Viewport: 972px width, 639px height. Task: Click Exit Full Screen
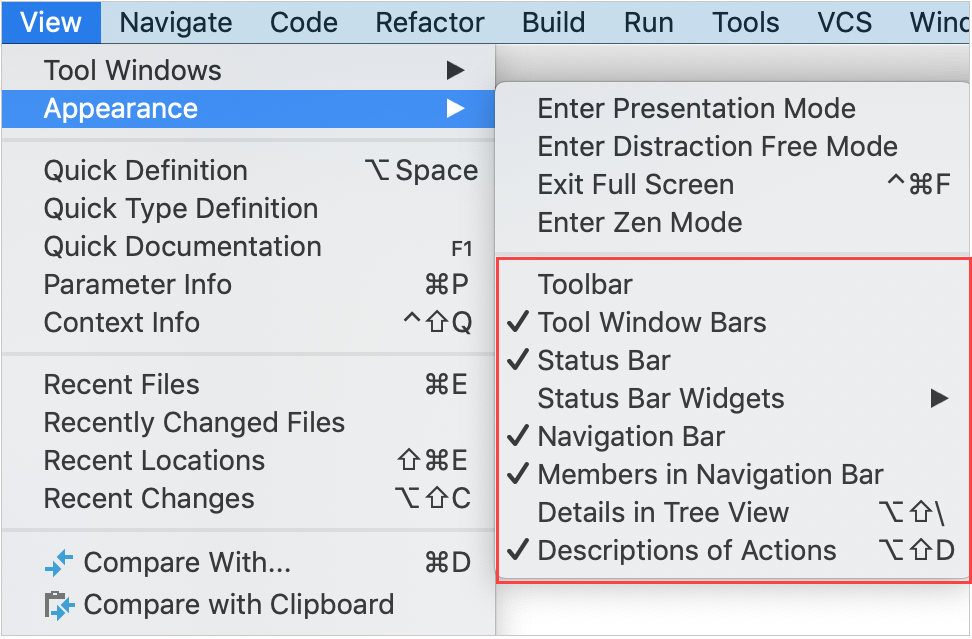635,185
